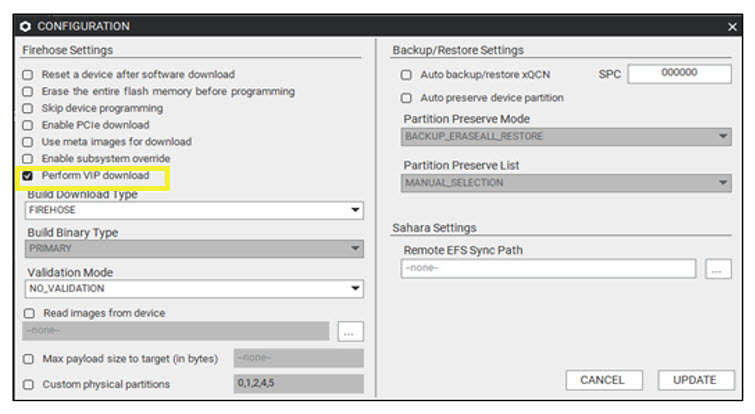Enable Reset a device after software download
The image size is (755, 414).
[x=28, y=75]
